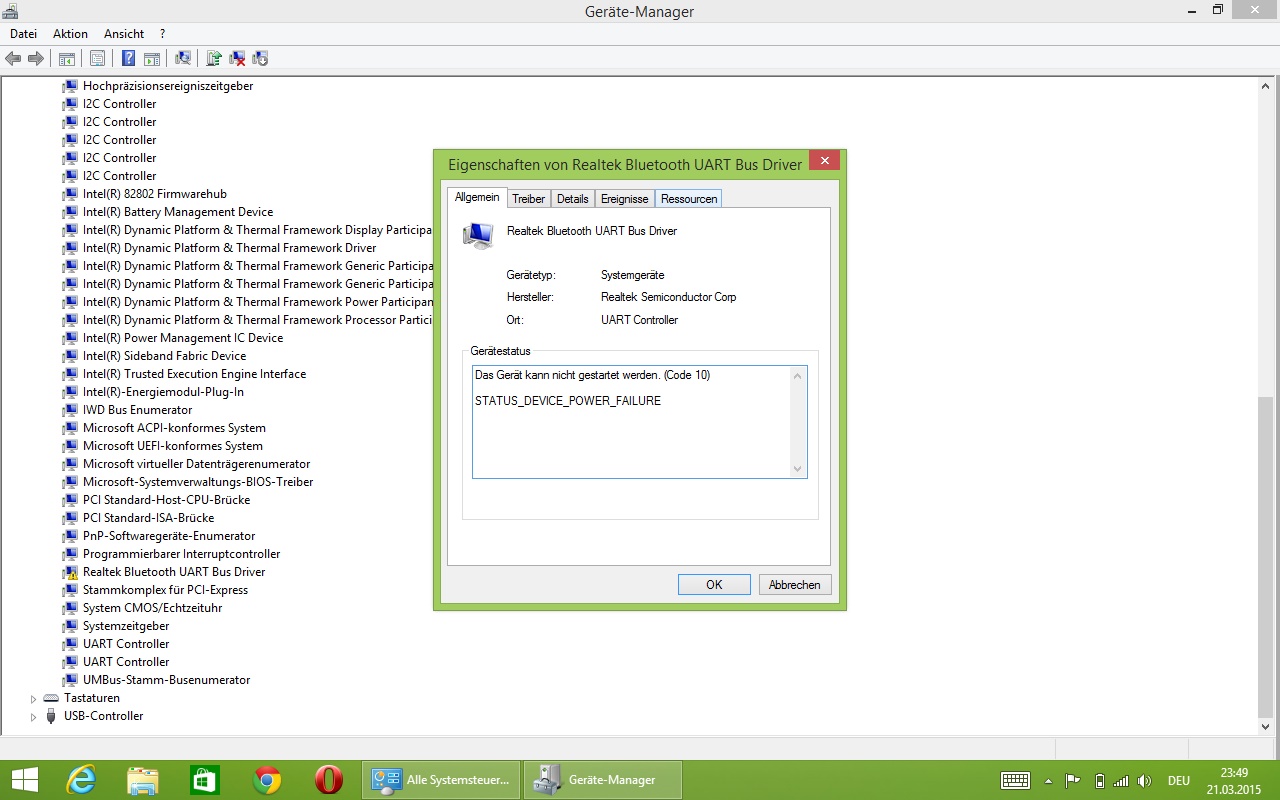Open the Aktion menu
The image size is (1280, 800).
71,34
